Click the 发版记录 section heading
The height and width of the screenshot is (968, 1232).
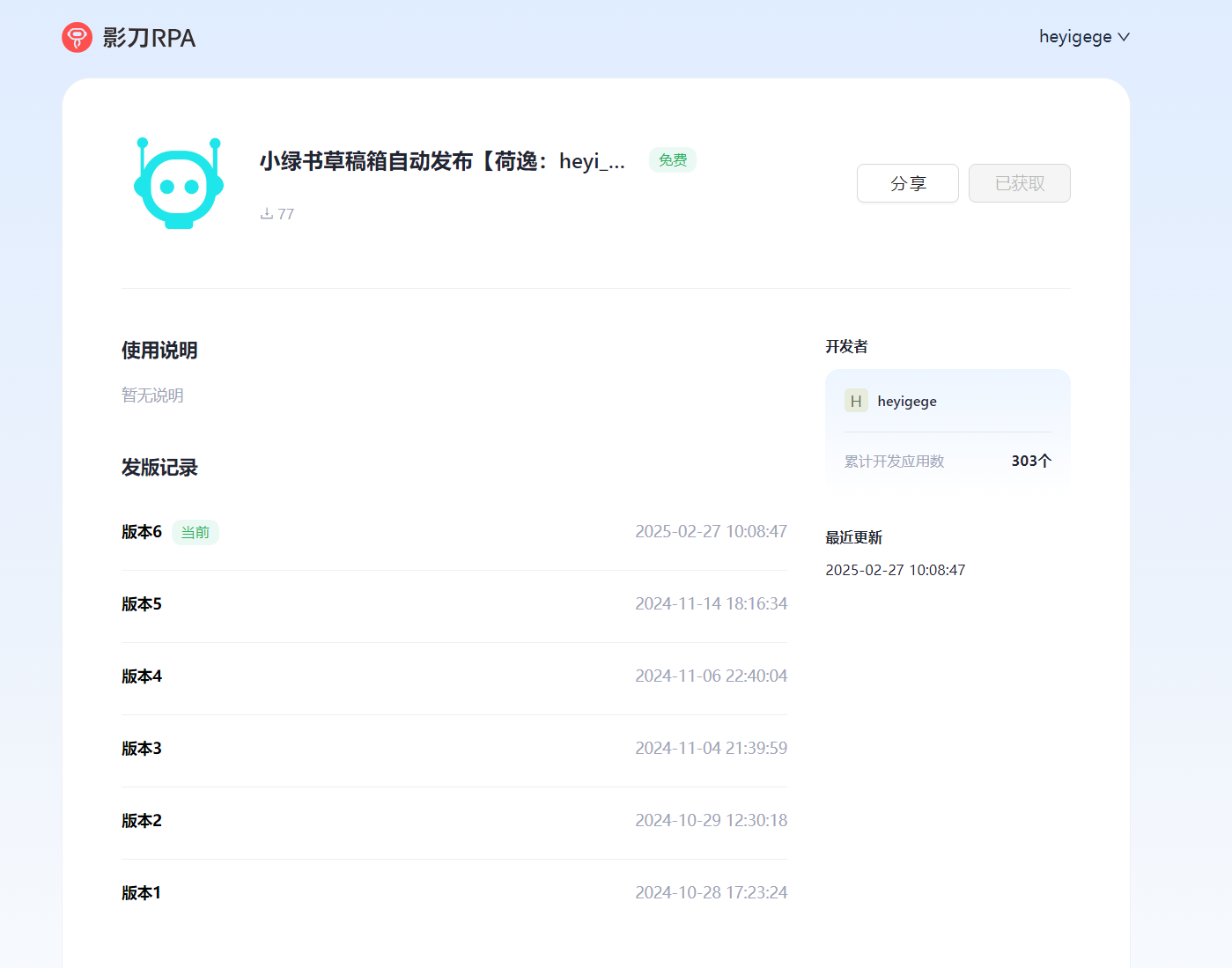[x=159, y=468]
